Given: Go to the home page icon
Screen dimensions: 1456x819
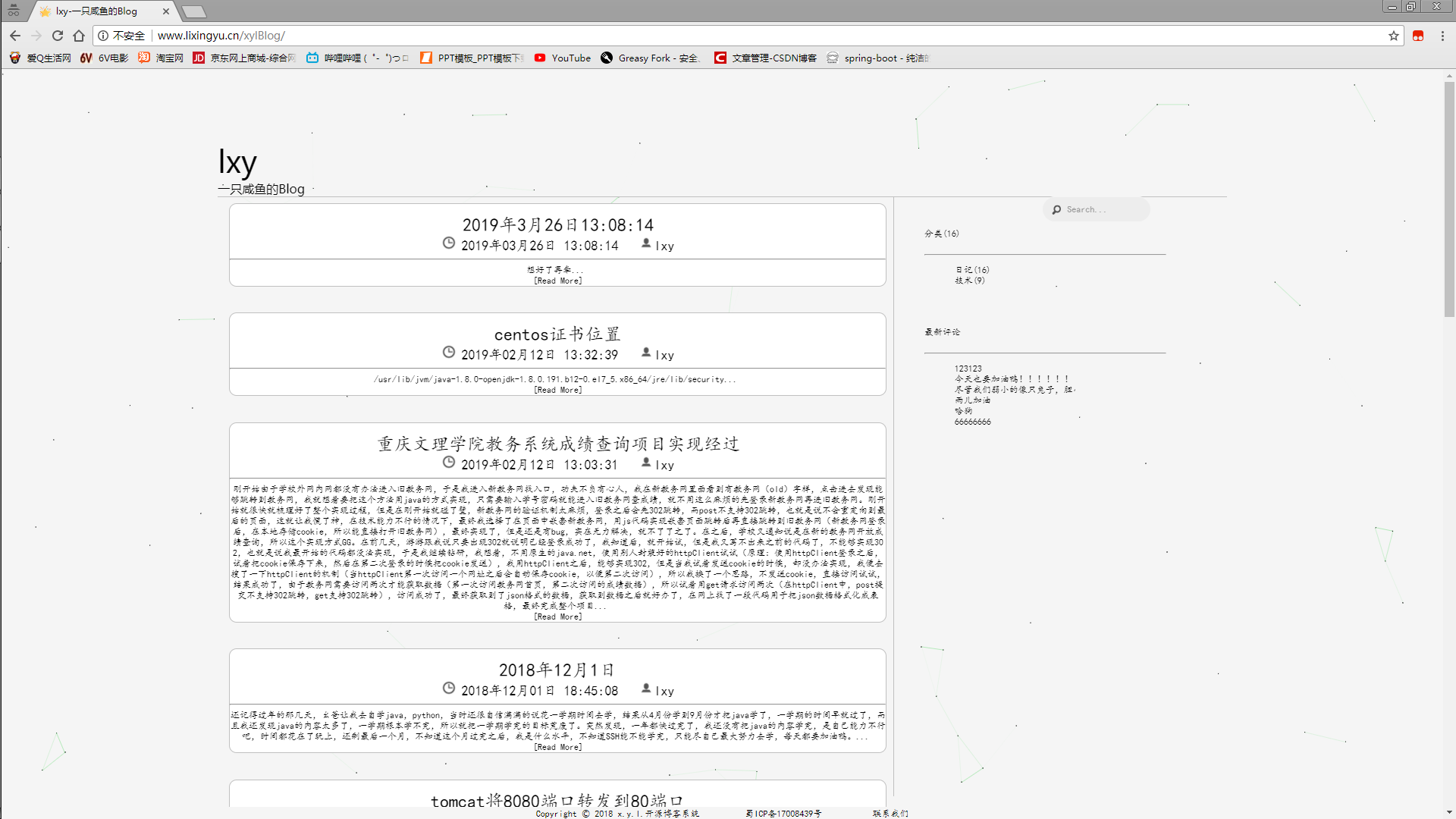Looking at the screenshot, I should click(x=79, y=36).
